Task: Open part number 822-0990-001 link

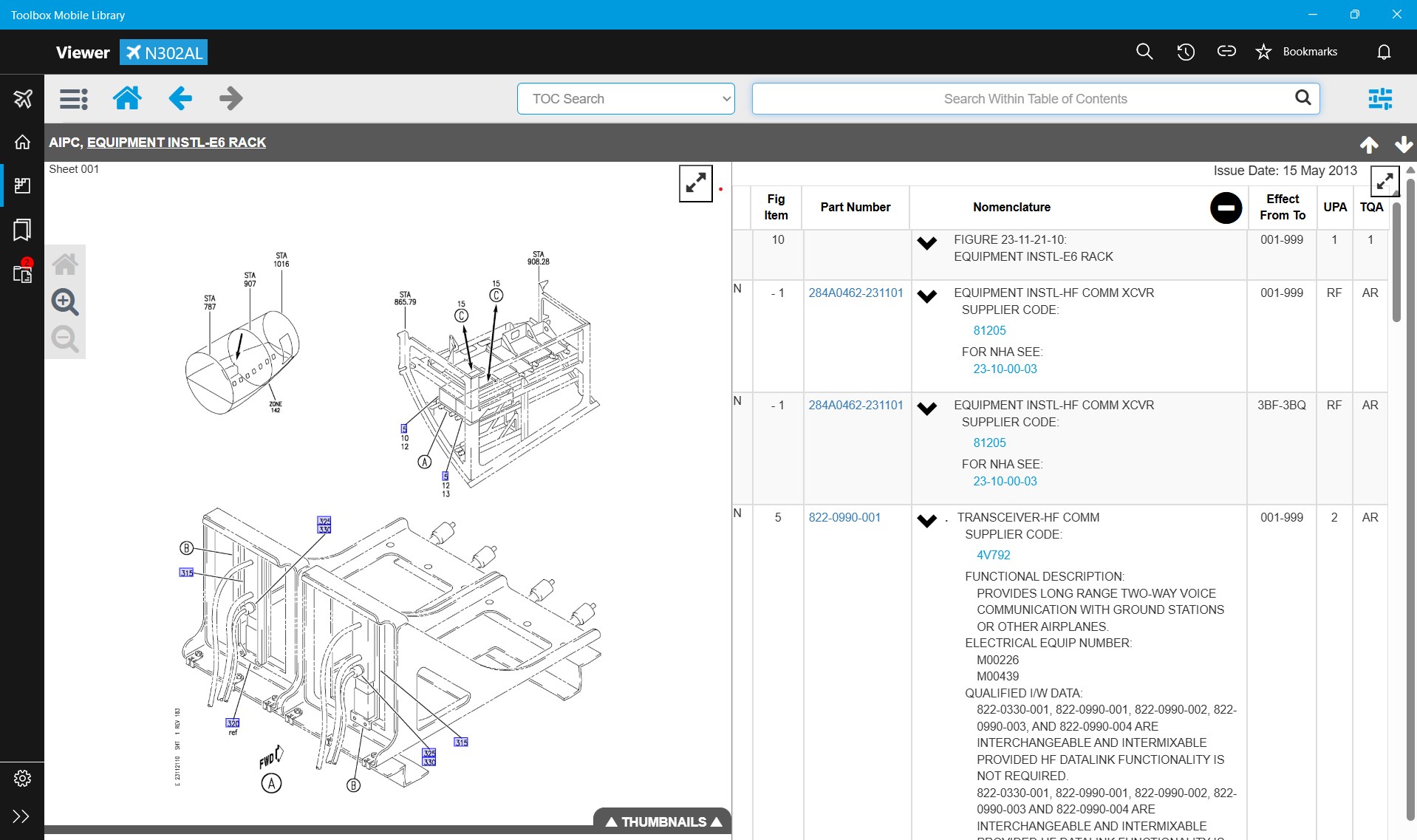Action: pos(844,517)
